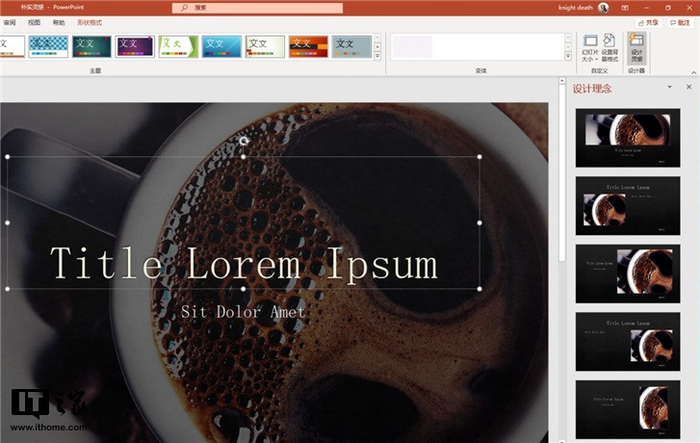The image size is (700, 443).
Task: Click the Title Lorem Ipsum text
Action: [244, 264]
